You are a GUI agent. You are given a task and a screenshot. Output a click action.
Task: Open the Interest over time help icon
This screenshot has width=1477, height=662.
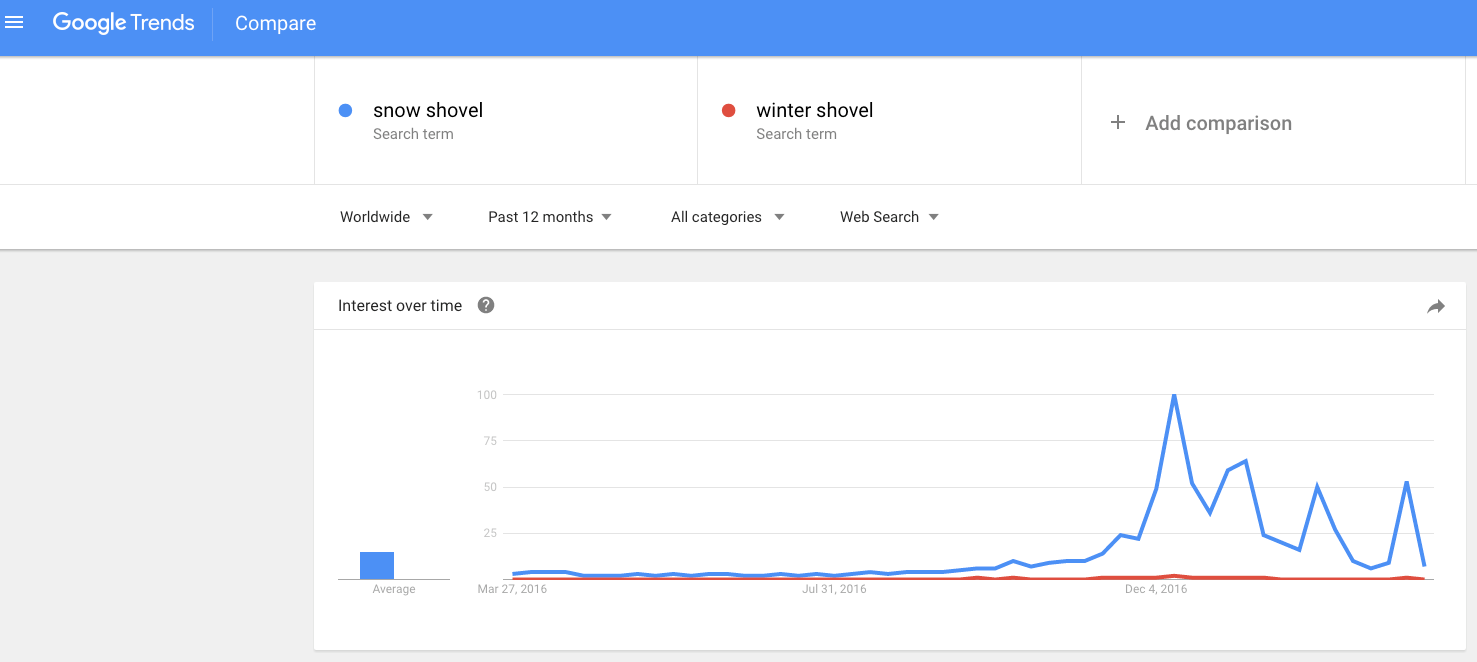(486, 305)
